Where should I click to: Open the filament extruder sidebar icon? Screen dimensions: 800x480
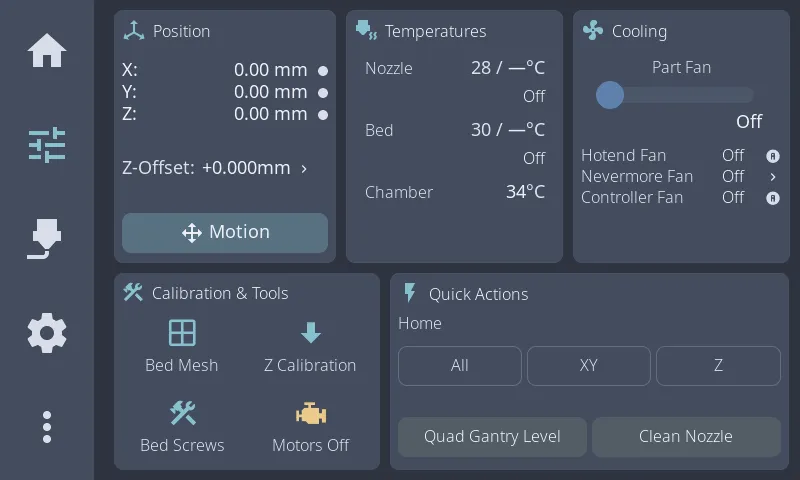click(x=44, y=239)
